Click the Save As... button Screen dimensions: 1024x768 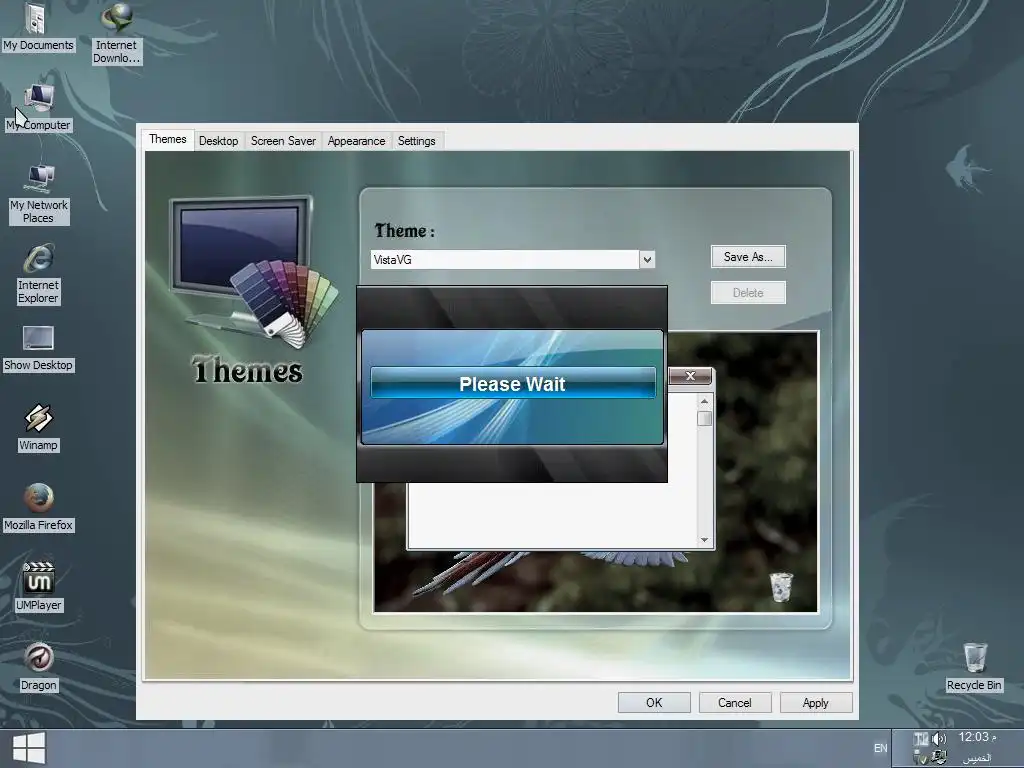748,257
